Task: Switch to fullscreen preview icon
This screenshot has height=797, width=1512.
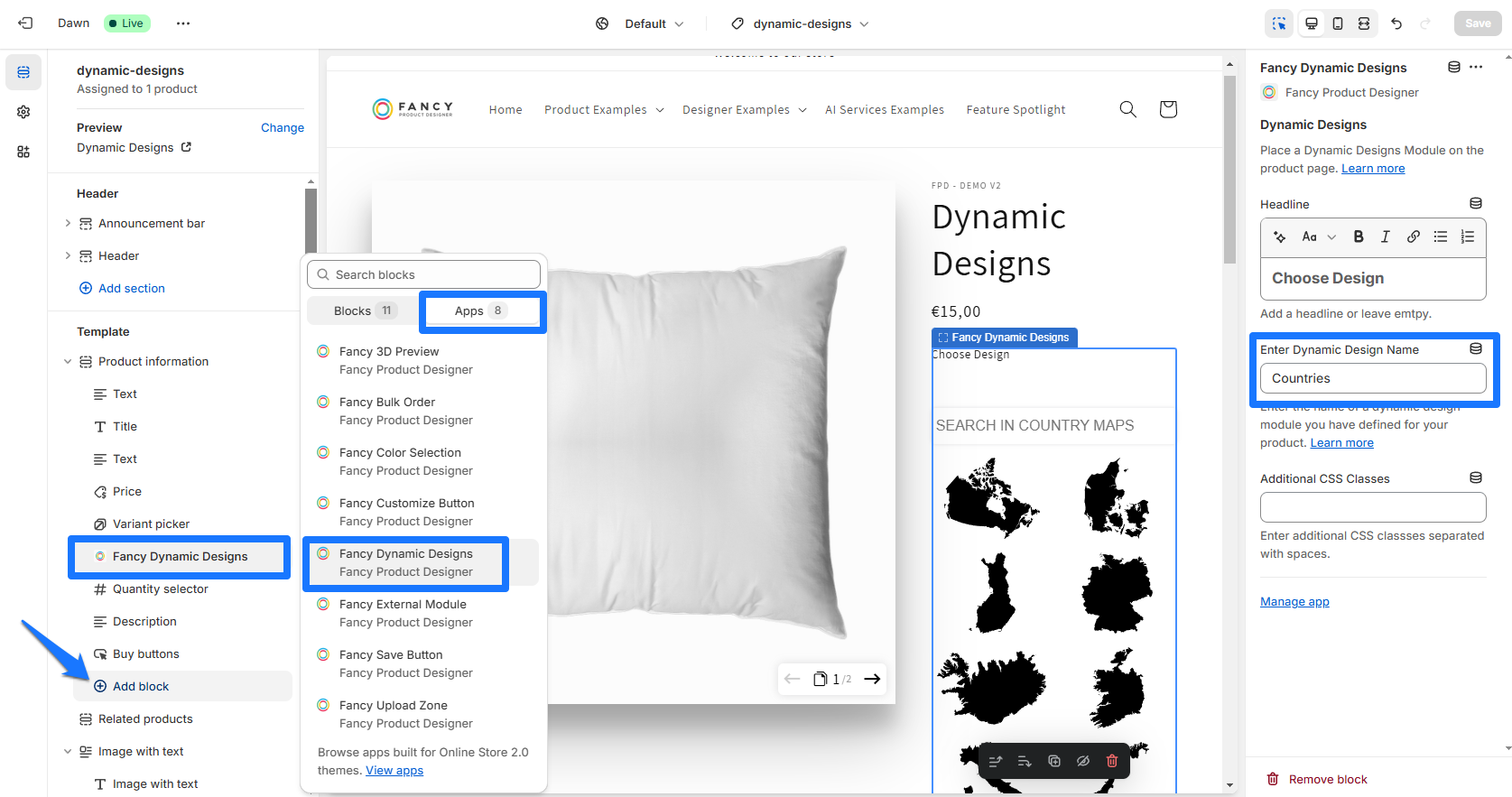Action: point(1364,23)
